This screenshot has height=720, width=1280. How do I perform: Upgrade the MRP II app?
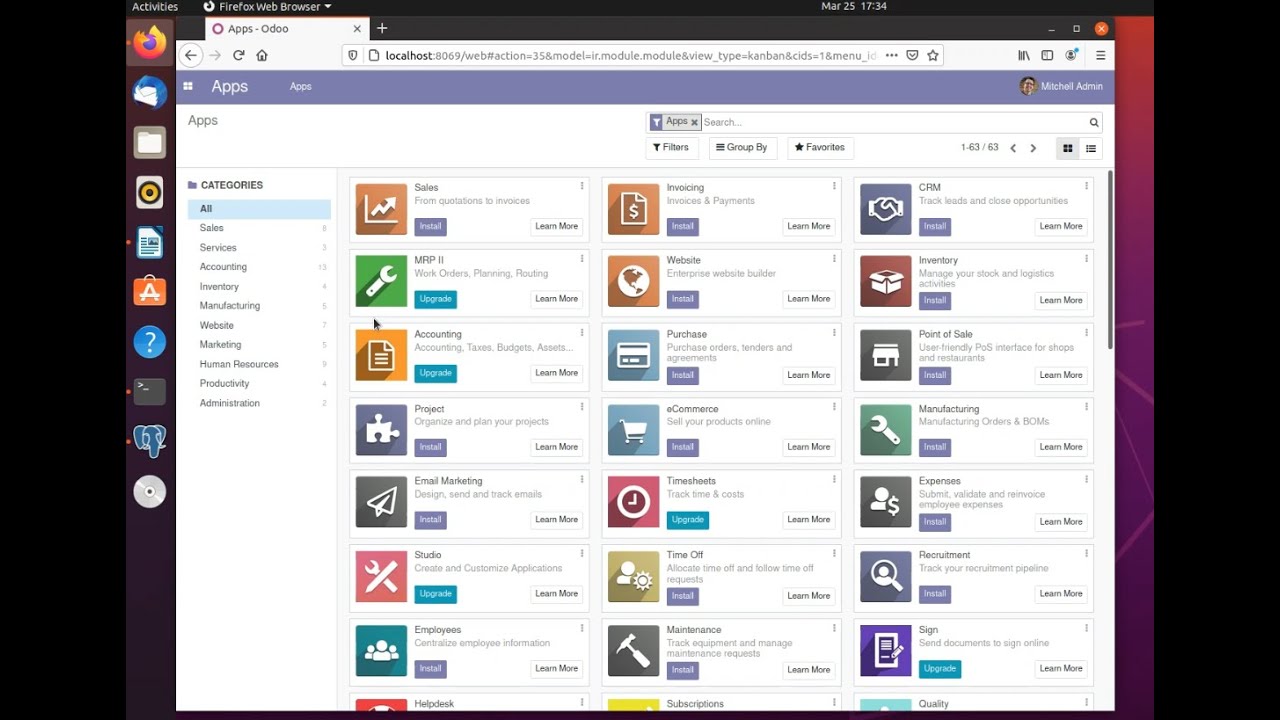pos(435,299)
